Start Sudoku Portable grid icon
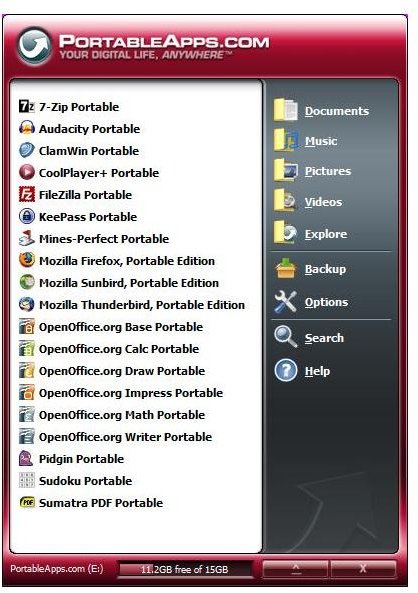 pyautogui.click(x=27, y=481)
